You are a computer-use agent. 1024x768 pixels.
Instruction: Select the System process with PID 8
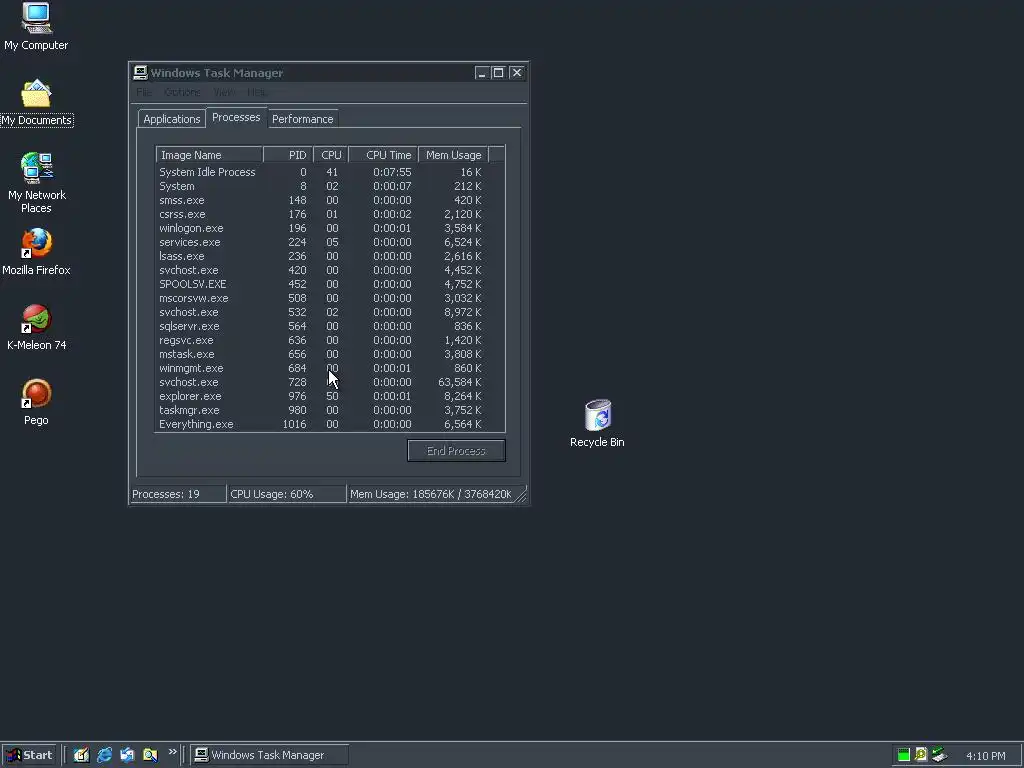tap(330, 186)
